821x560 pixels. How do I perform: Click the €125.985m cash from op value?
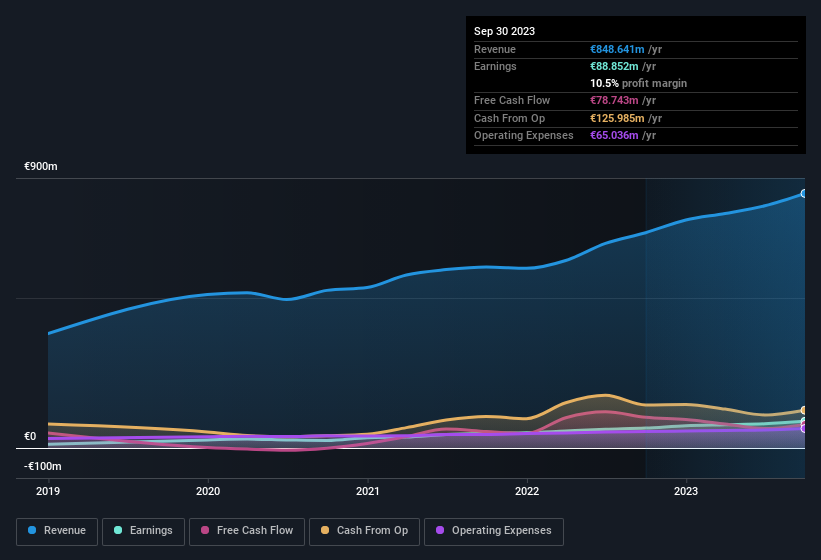pos(617,118)
